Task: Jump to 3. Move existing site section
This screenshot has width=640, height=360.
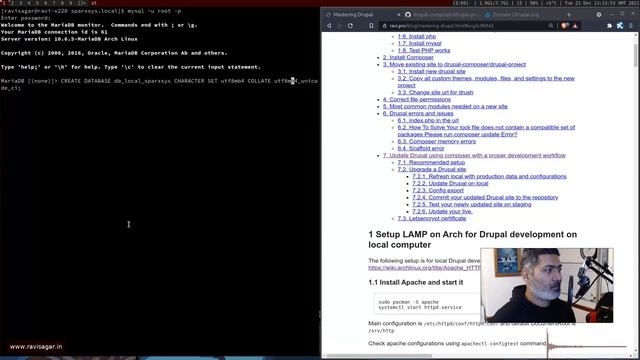Action: point(454,64)
